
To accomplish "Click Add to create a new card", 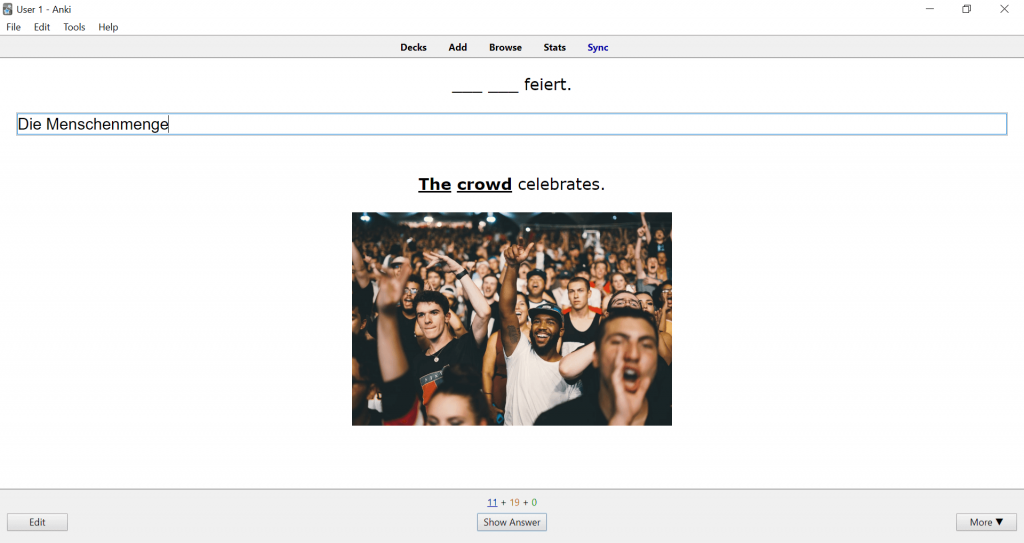I will point(458,47).
